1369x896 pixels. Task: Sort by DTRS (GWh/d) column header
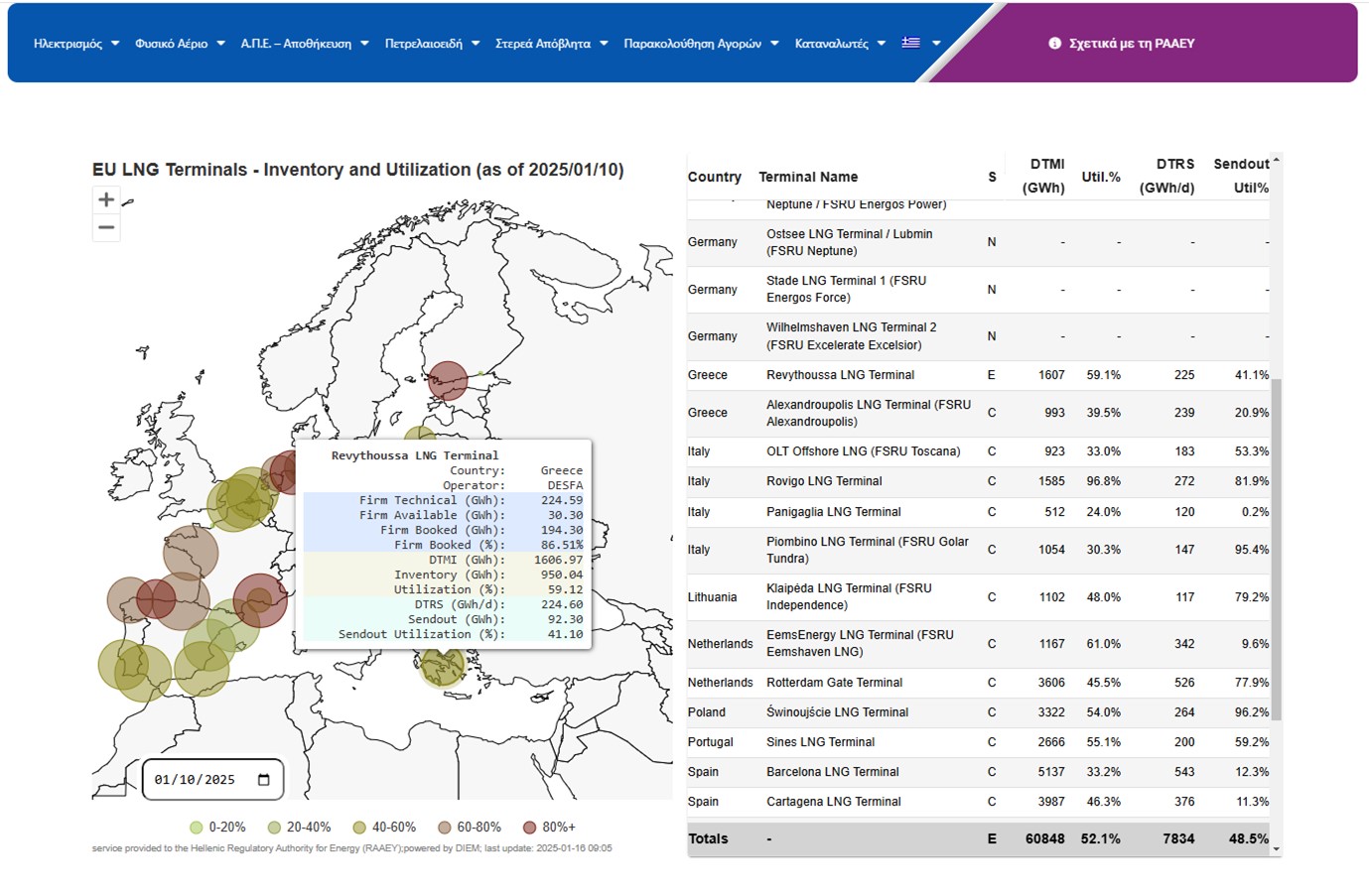pos(1167,176)
